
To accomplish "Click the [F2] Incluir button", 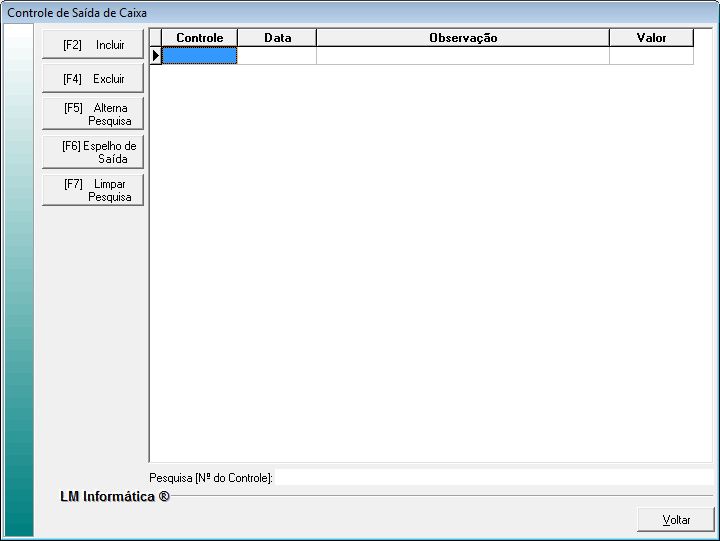I will tap(93, 45).
